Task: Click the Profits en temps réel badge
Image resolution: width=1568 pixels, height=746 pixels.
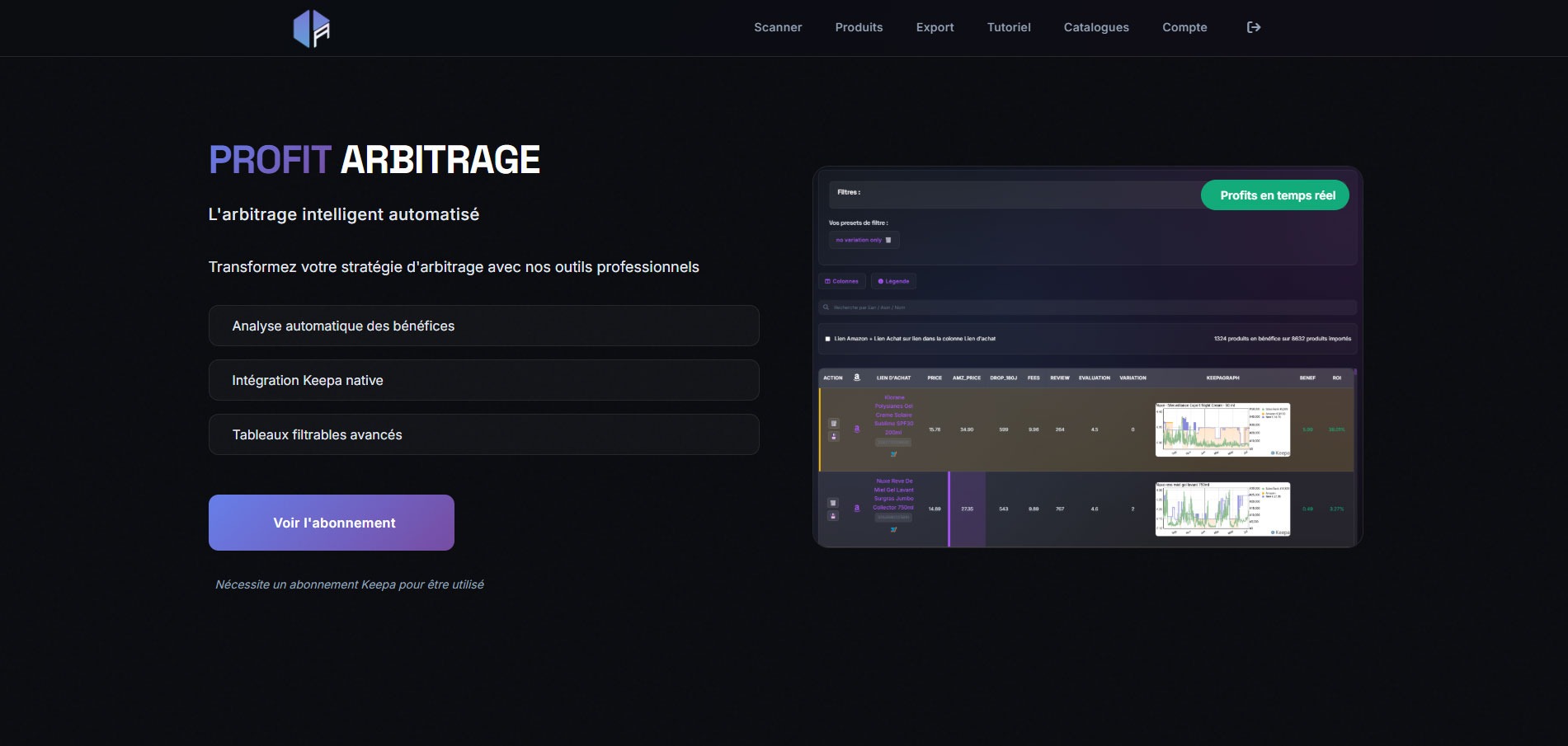Action: pyautogui.click(x=1277, y=195)
